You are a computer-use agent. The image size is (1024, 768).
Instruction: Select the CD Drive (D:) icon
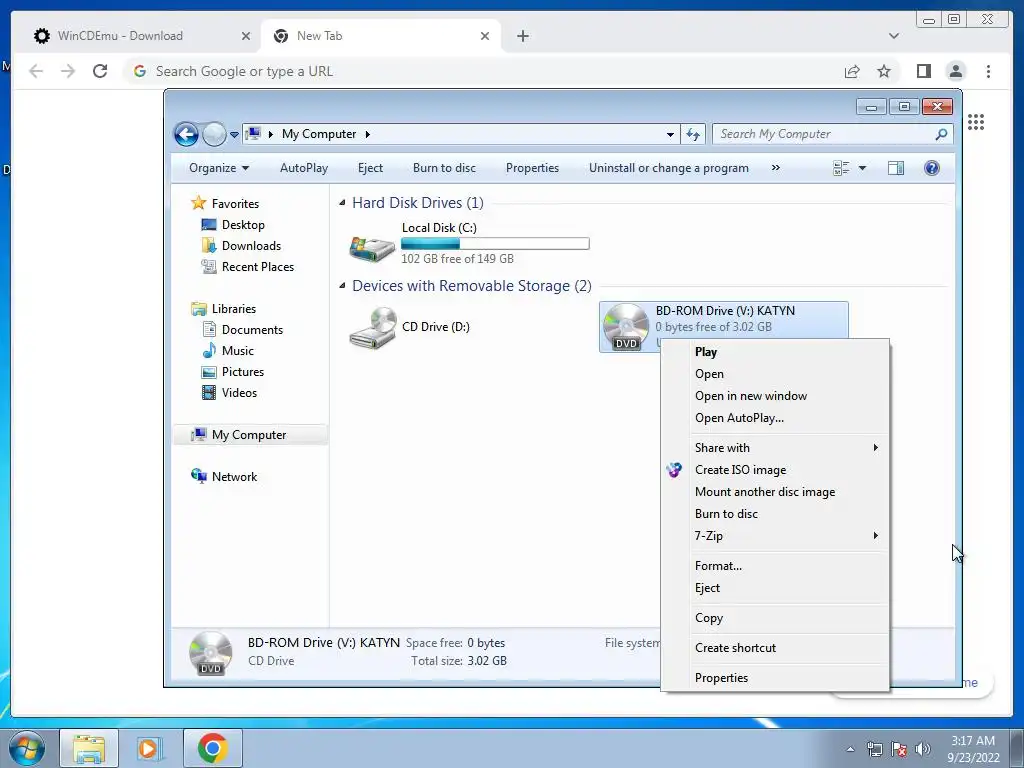click(373, 328)
